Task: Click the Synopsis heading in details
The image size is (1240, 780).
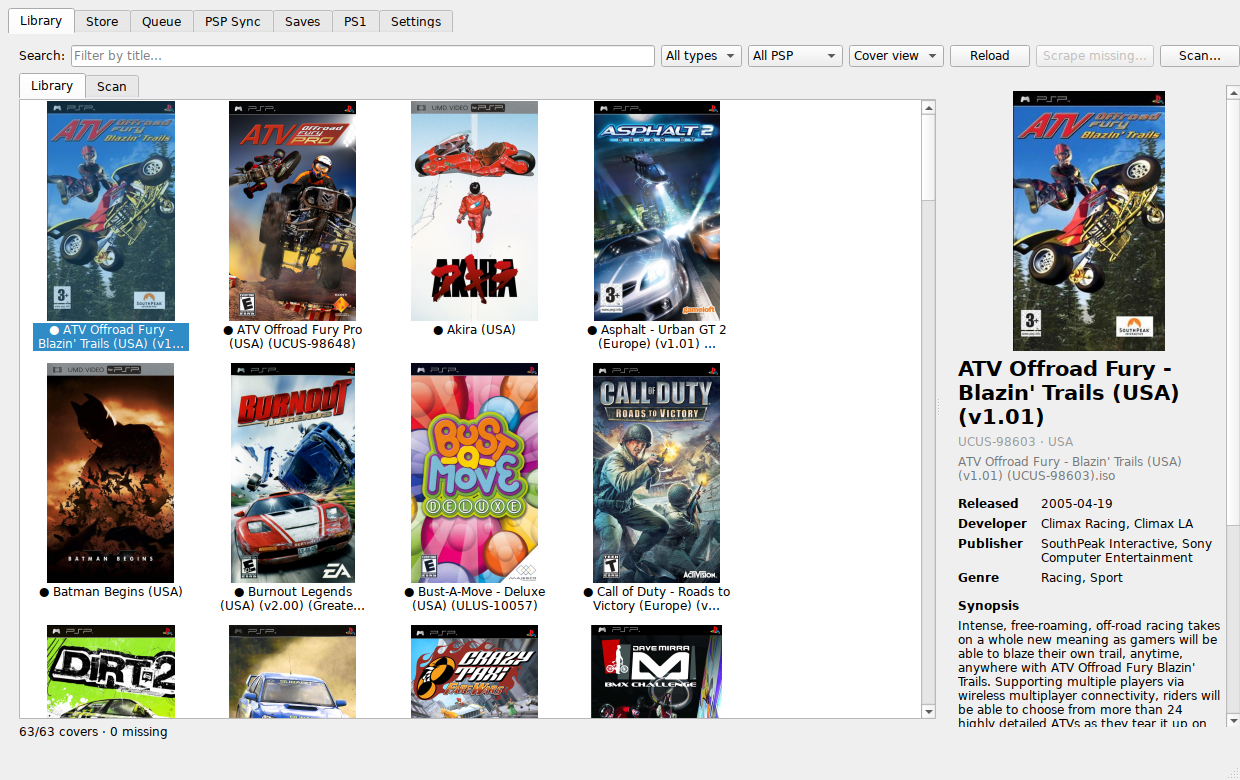Action: coord(988,606)
